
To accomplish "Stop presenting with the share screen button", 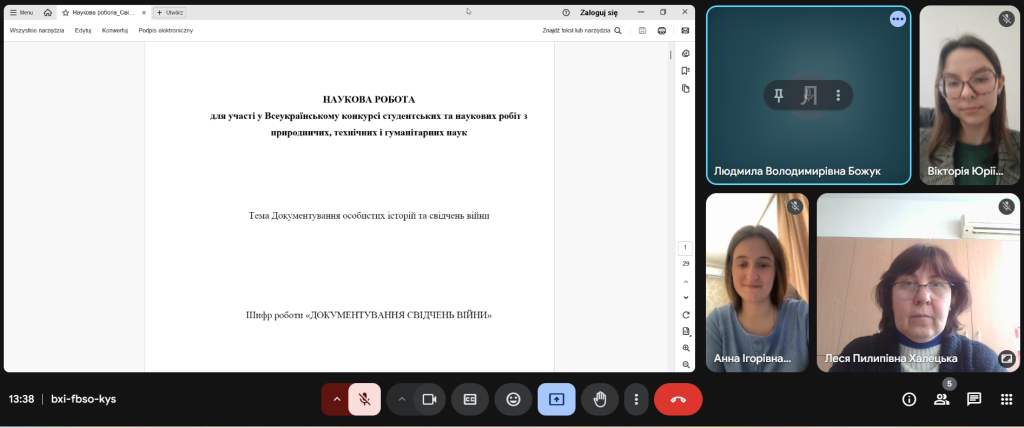I will click(x=556, y=399).
